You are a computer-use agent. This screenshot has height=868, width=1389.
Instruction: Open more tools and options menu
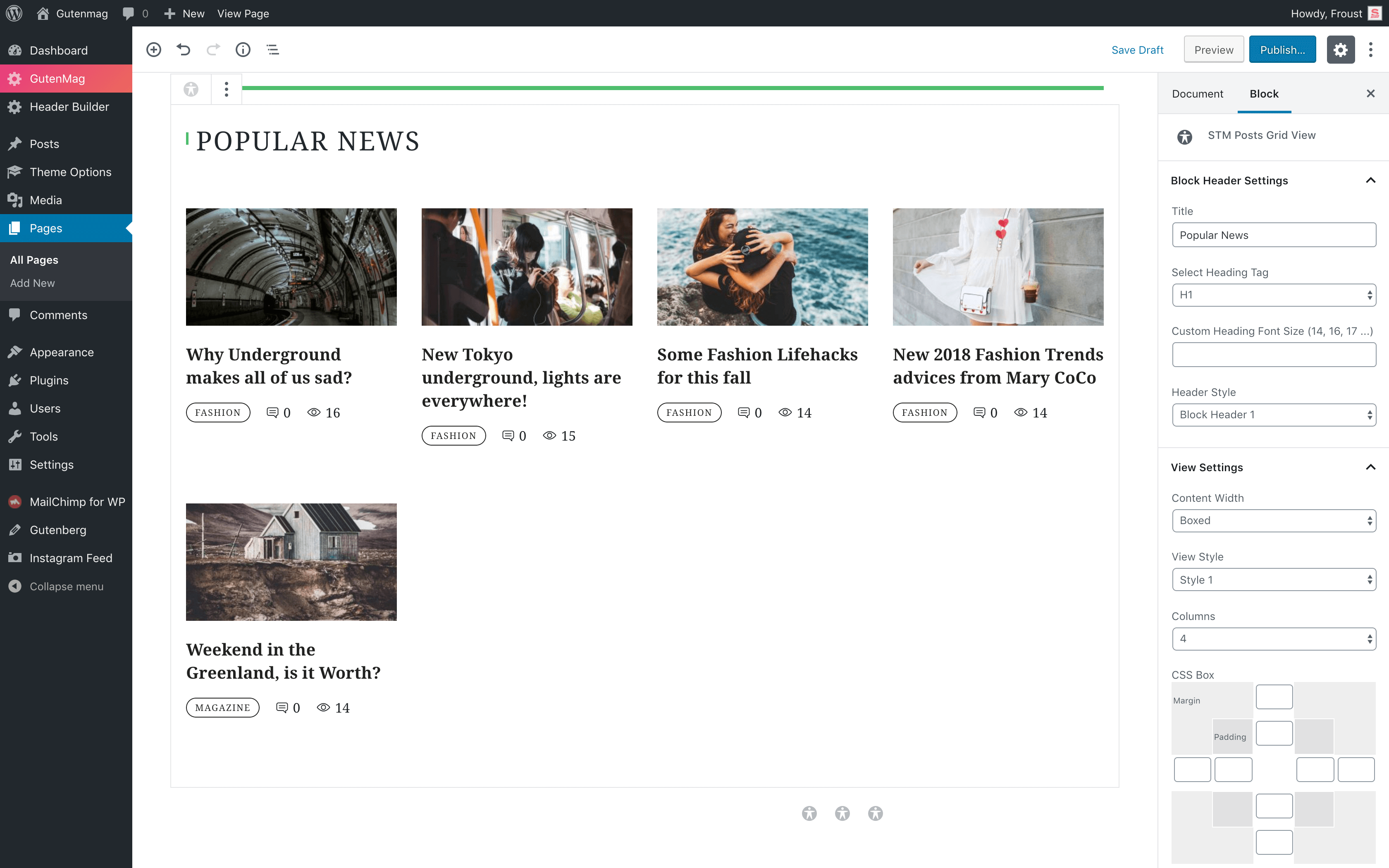pyautogui.click(x=1371, y=49)
